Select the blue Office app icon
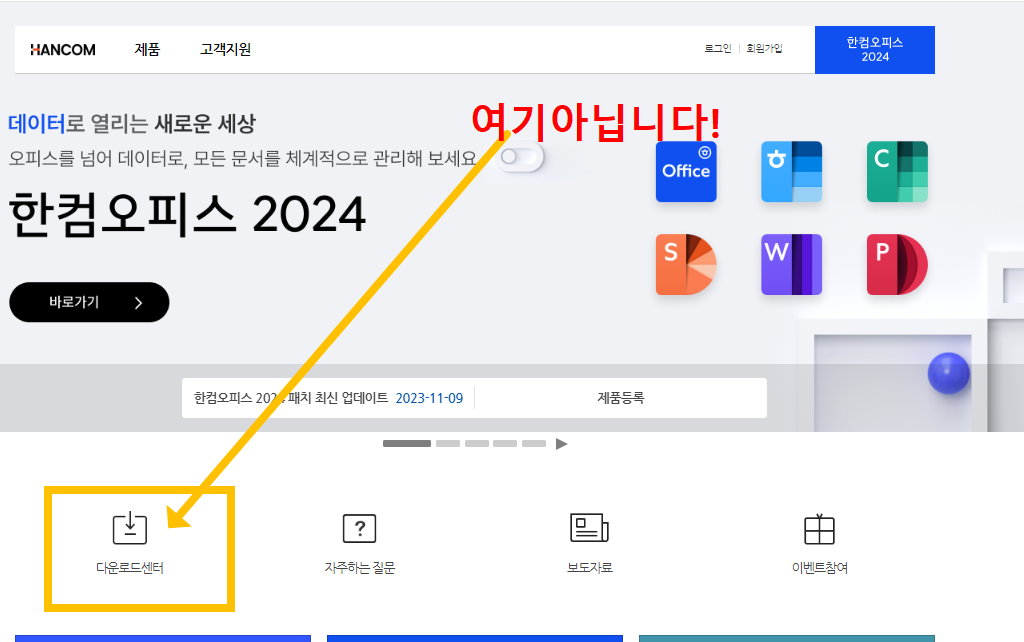The width and height of the screenshot is (1024, 642). 686,171
